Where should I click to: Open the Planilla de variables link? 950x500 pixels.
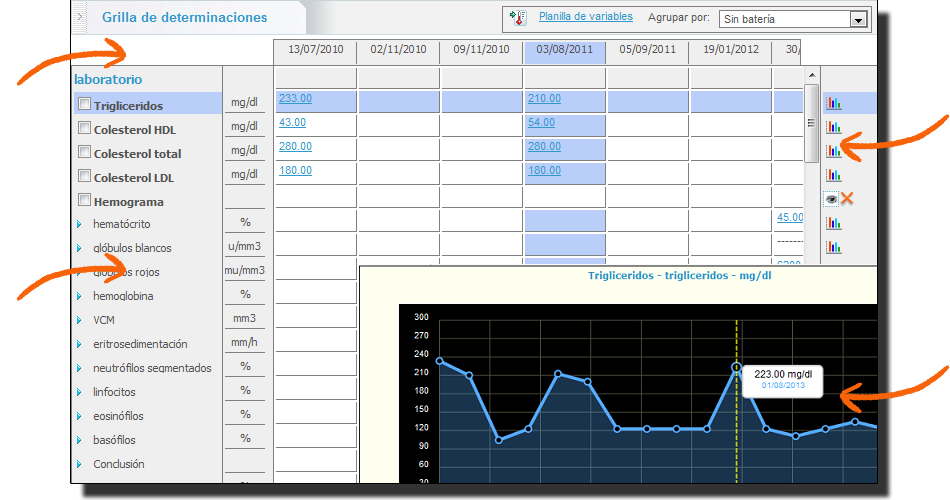585,17
